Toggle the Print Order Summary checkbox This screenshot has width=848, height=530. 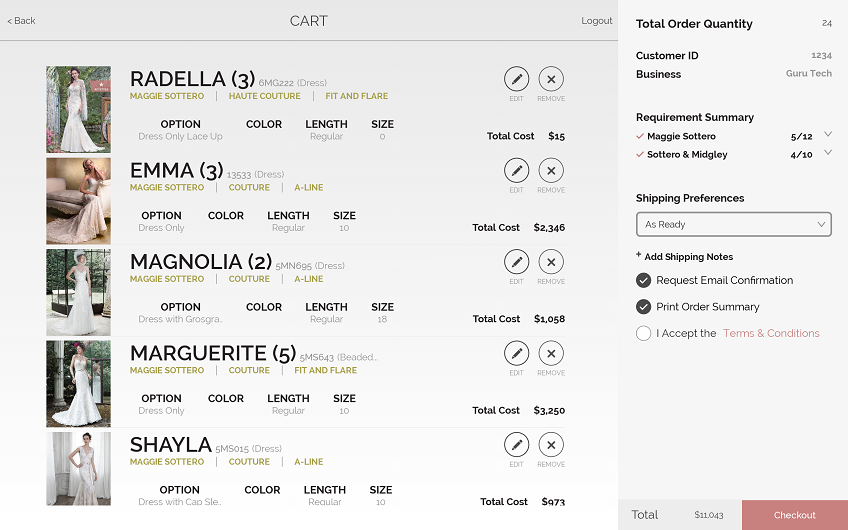pyautogui.click(x=644, y=307)
